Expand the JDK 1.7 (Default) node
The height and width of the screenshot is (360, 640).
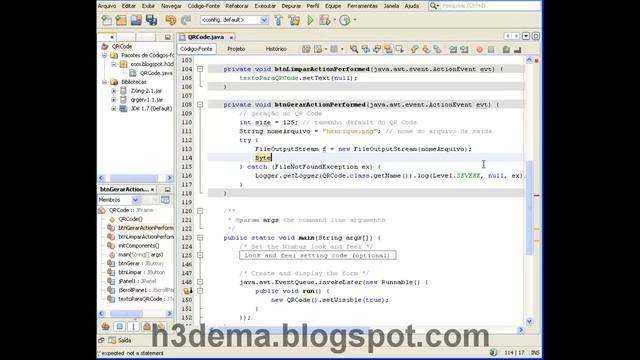point(114,109)
